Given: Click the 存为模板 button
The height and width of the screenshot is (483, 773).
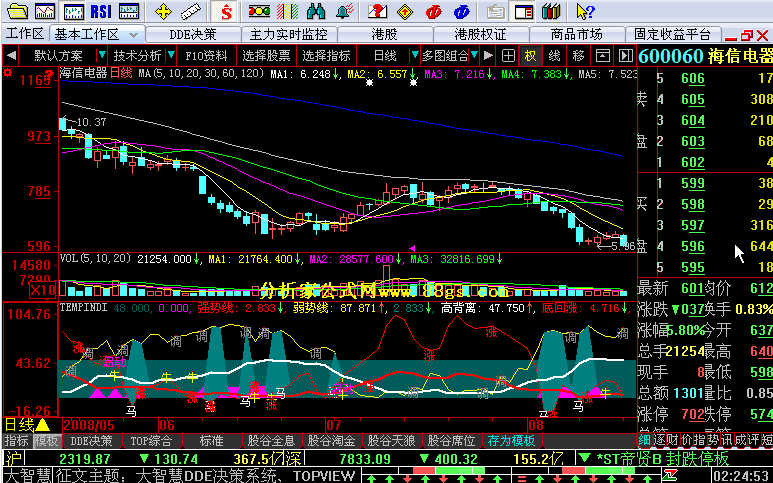Looking at the screenshot, I should pyautogui.click(x=511, y=441).
